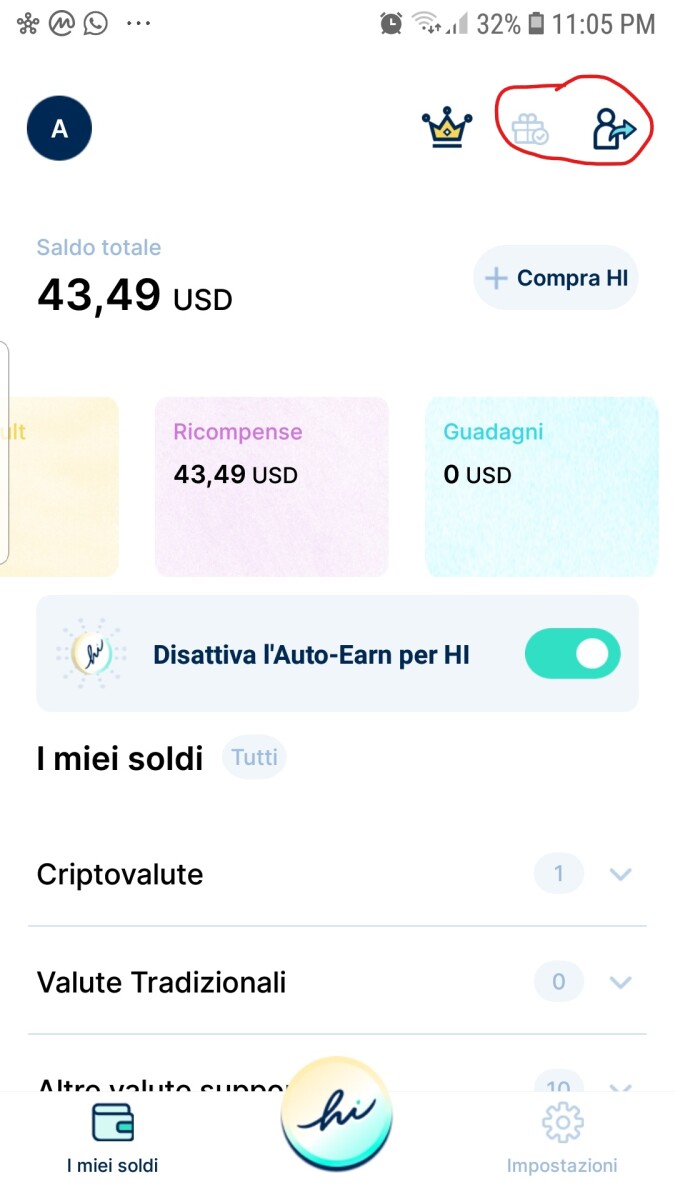675x1200 pixels.
Task: Tap the central hi logo button
Action: tap(337, 1113)
